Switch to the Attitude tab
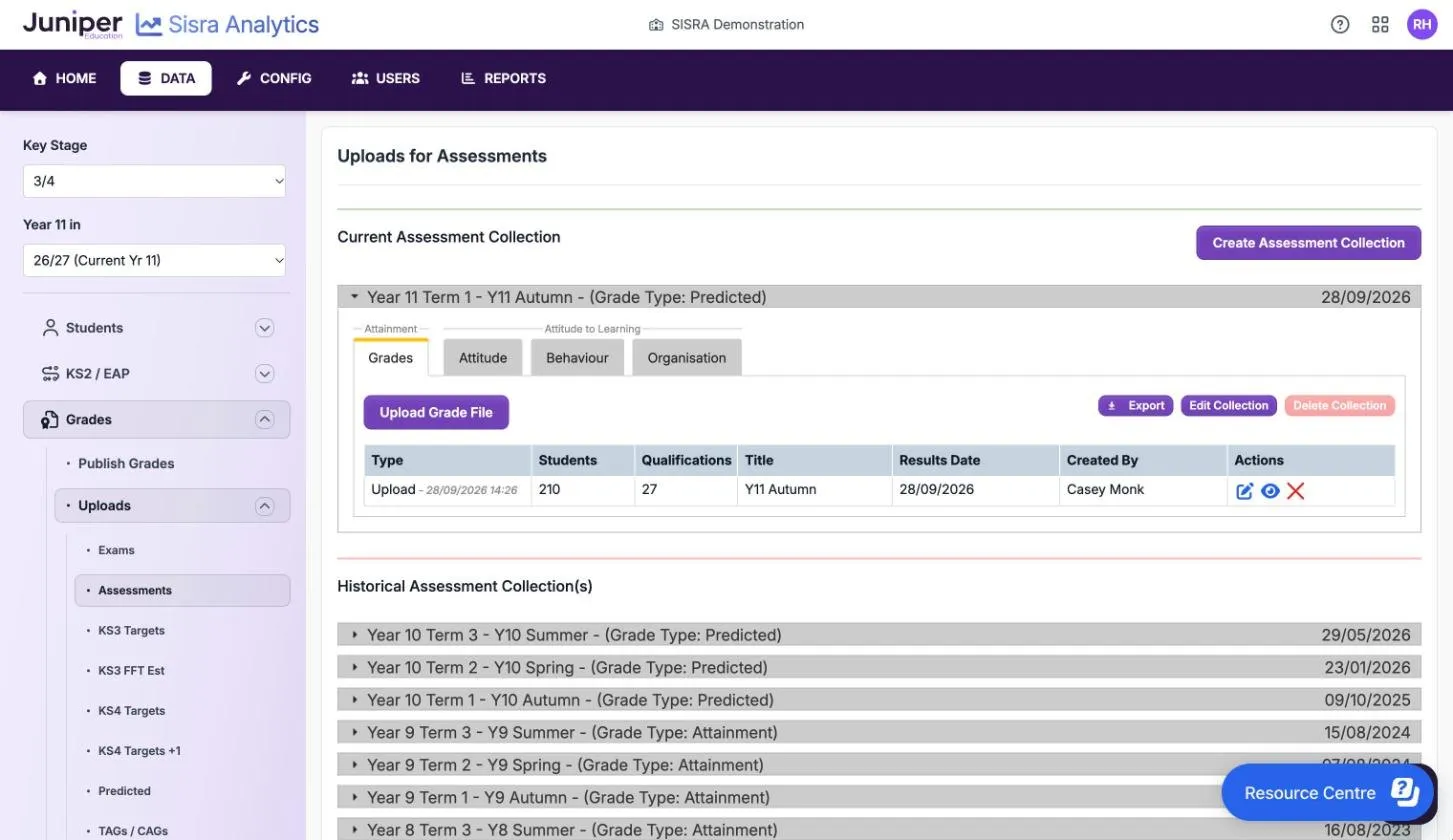Viewport: 1453px width, 840px height. click(483, 358)
